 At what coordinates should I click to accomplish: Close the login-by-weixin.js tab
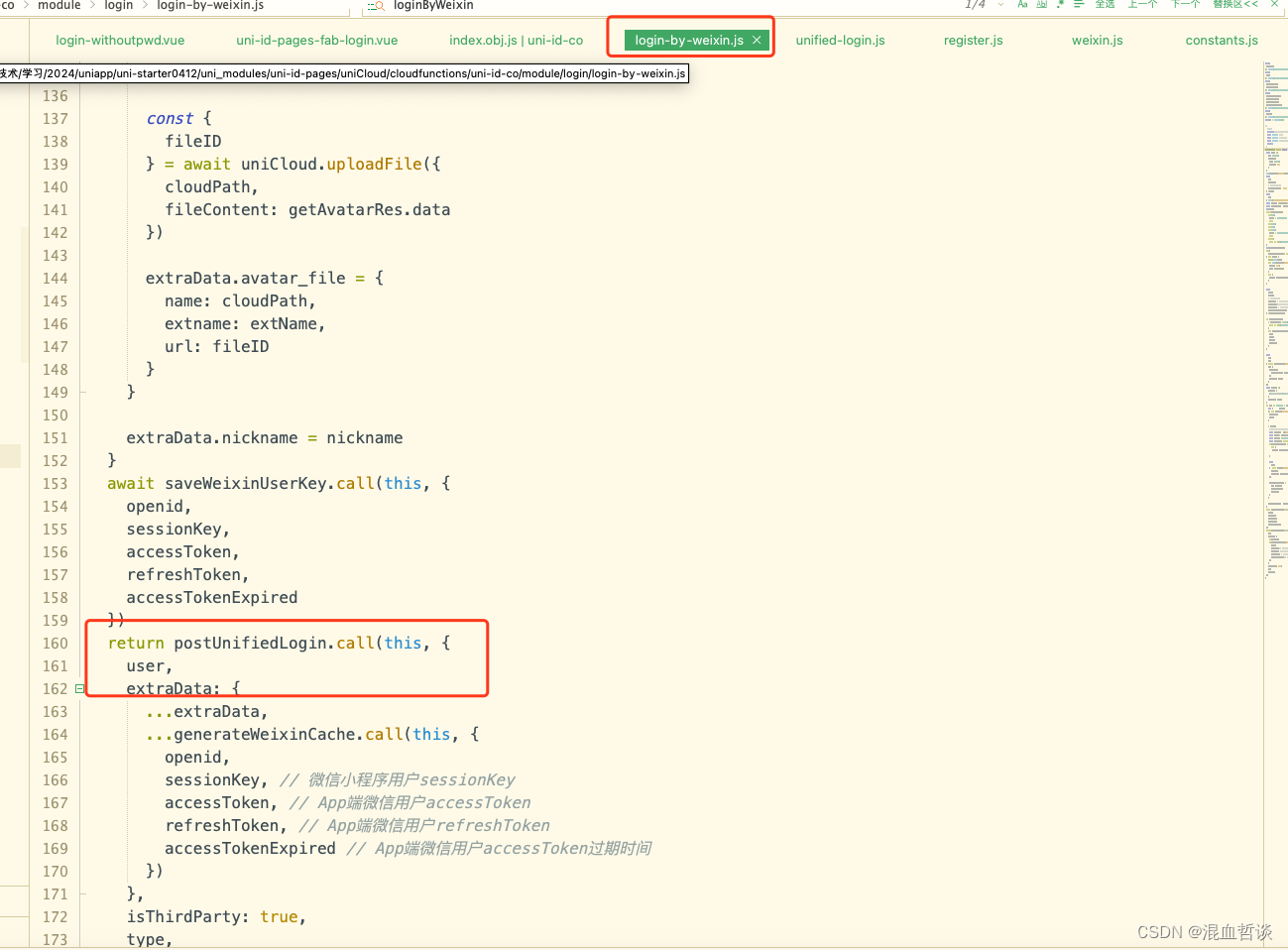pyautogui.click(x=757, y=40)
